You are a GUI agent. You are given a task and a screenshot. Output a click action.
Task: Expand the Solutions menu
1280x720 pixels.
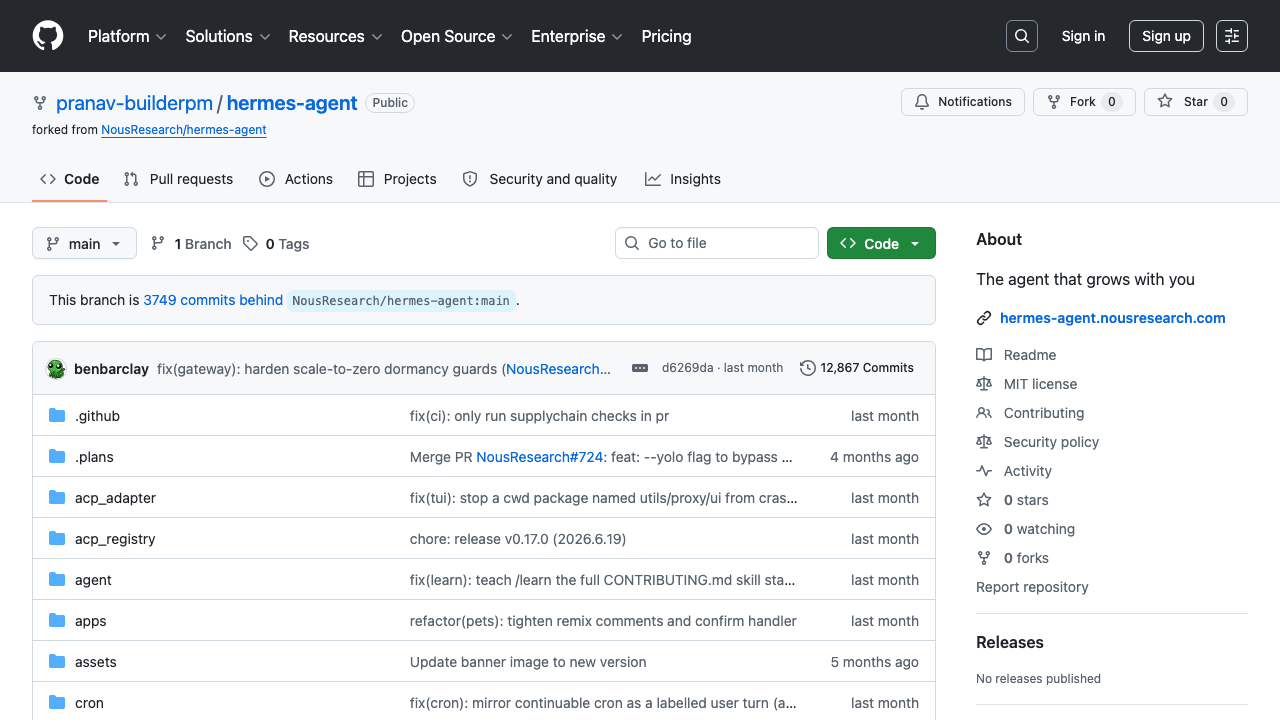(x=228, y=36)
